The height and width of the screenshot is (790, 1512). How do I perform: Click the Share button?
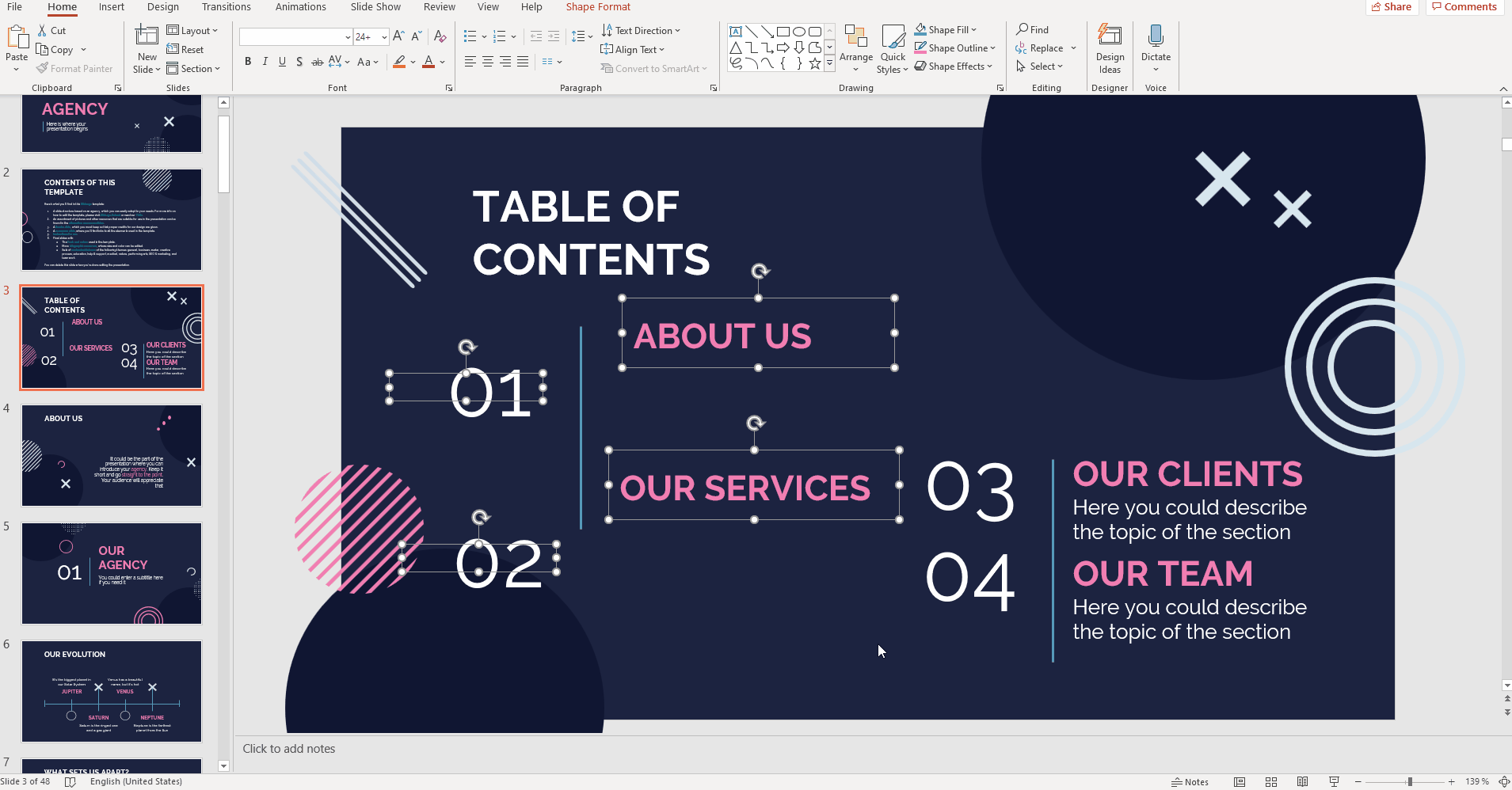tap(1392, 7)
